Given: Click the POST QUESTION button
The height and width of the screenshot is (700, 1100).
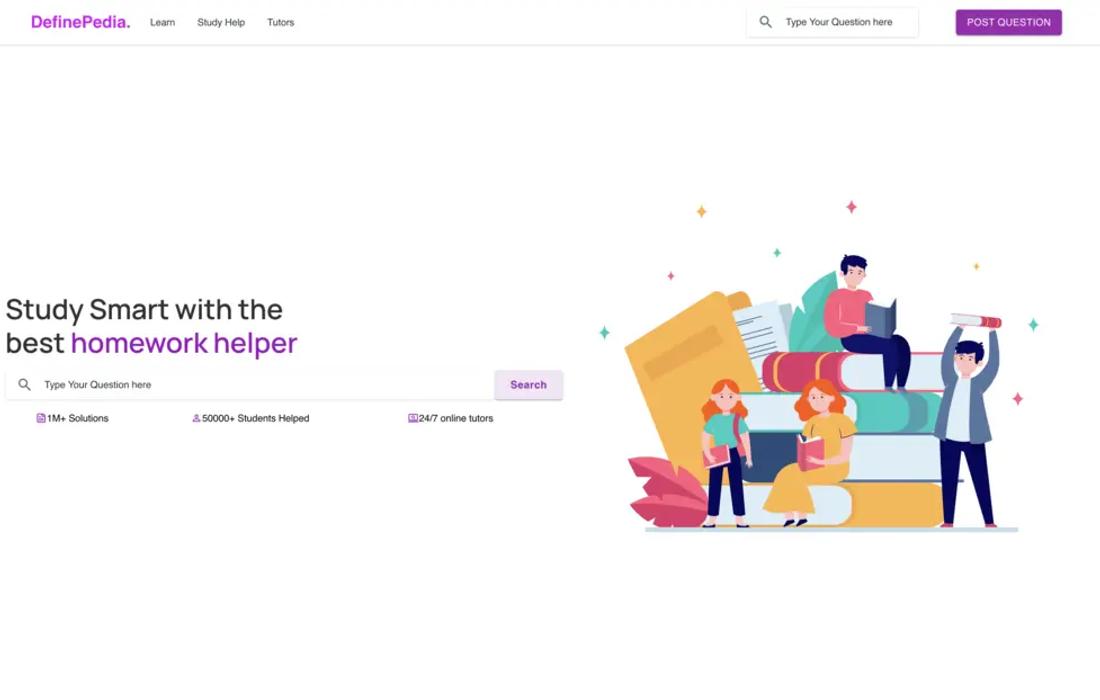Looking at the screenshot, I should [1008, 22].
